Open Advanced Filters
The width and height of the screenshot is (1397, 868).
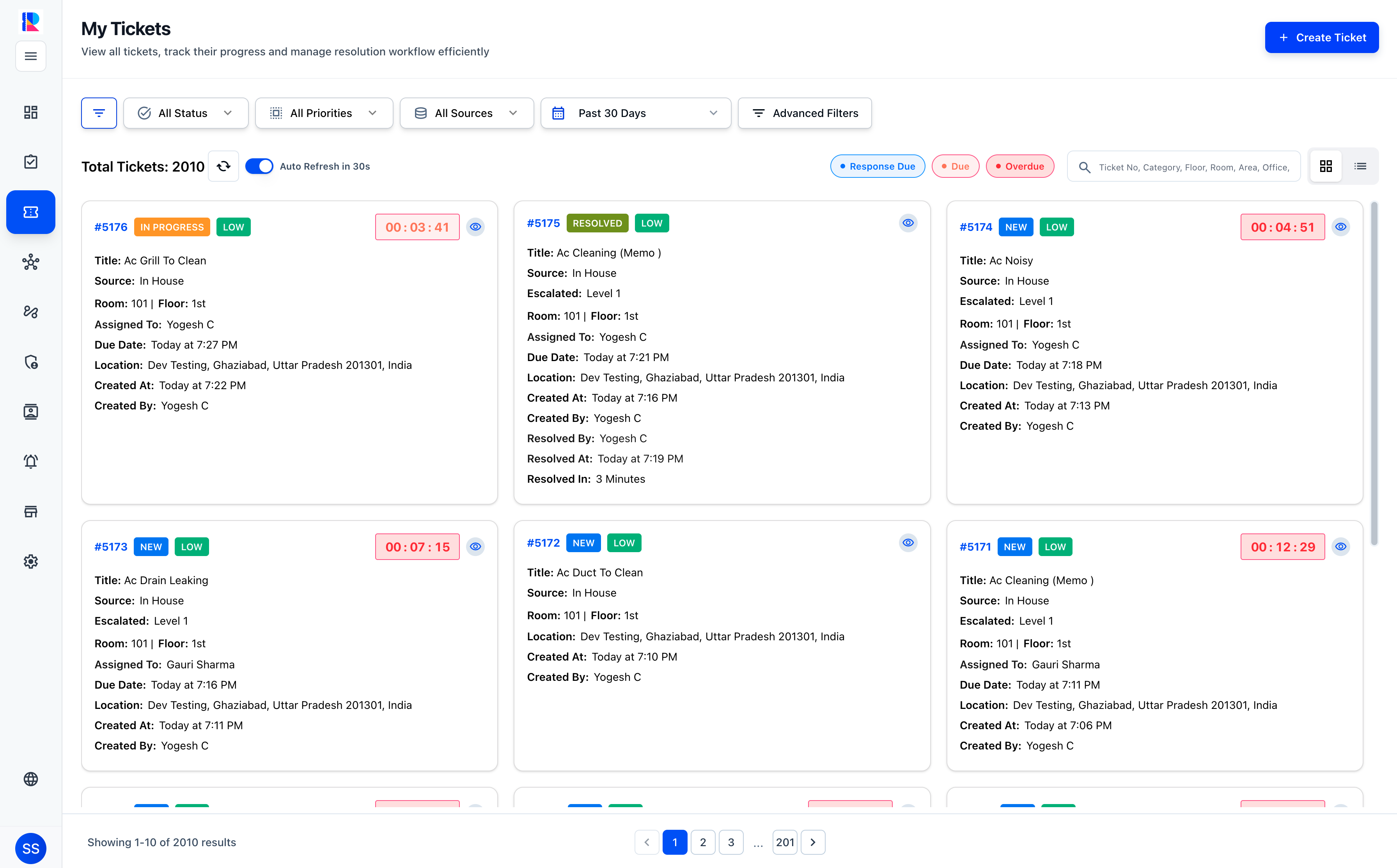coord(805,113)
